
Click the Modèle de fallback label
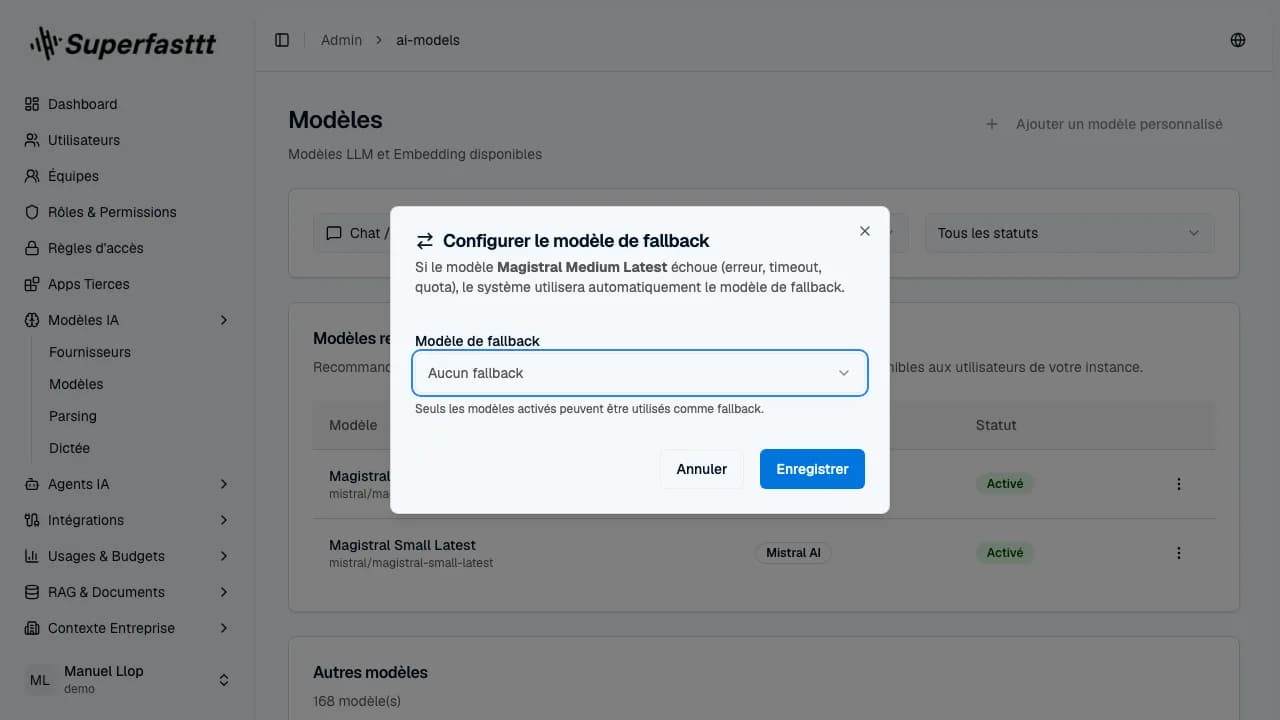(477, 341)
